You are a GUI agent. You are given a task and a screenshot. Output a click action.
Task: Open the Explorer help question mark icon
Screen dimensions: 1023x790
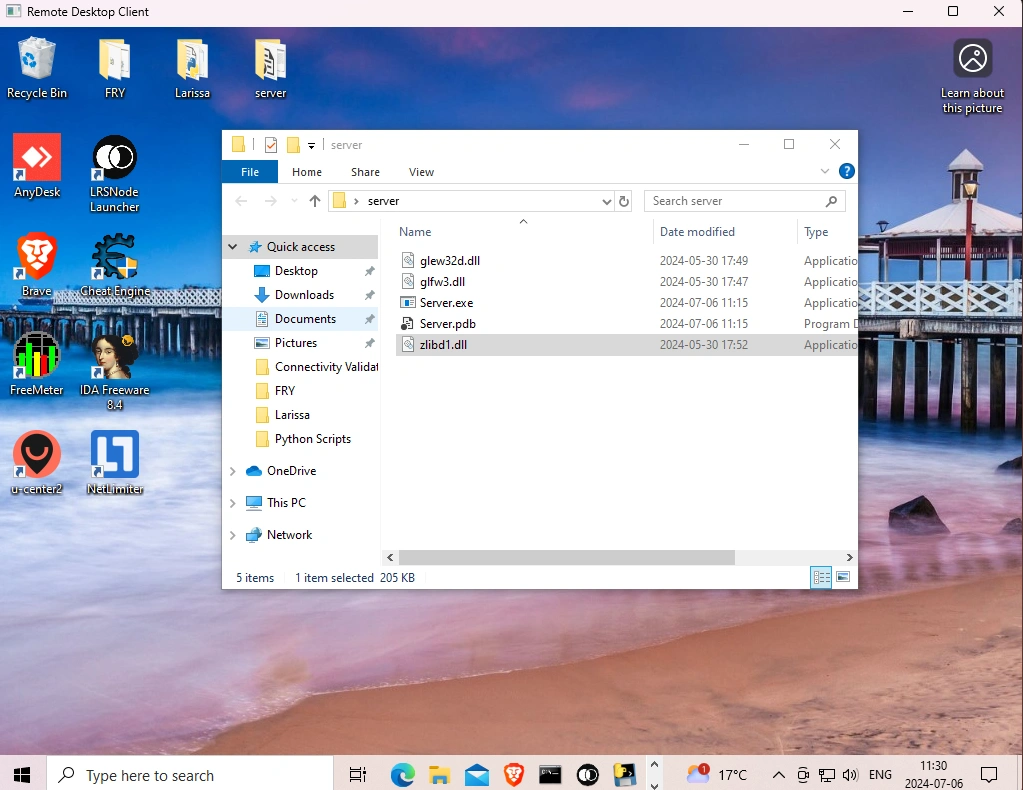point(846,172)
